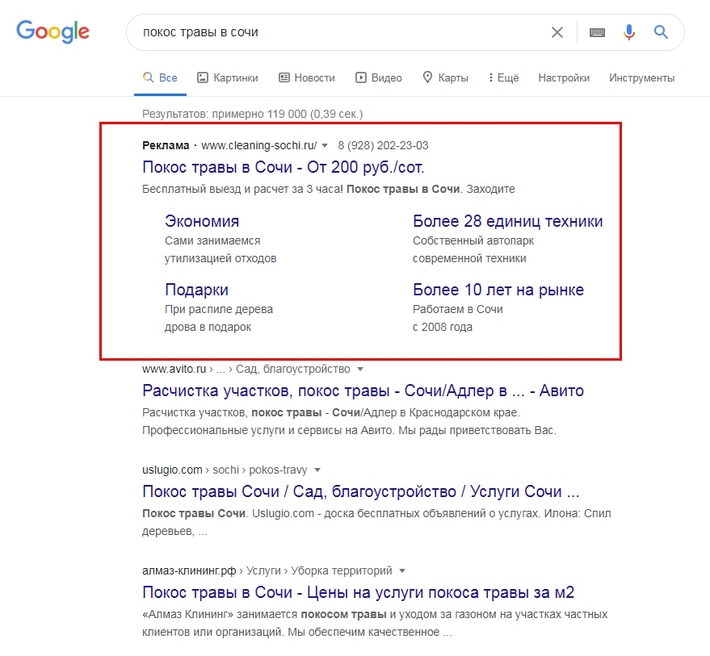Expand the cleaning-sochi.ru ad dropdown arrow
This screenshot has height=656, width=710.
pyautogui.click(x=324, y=146)
